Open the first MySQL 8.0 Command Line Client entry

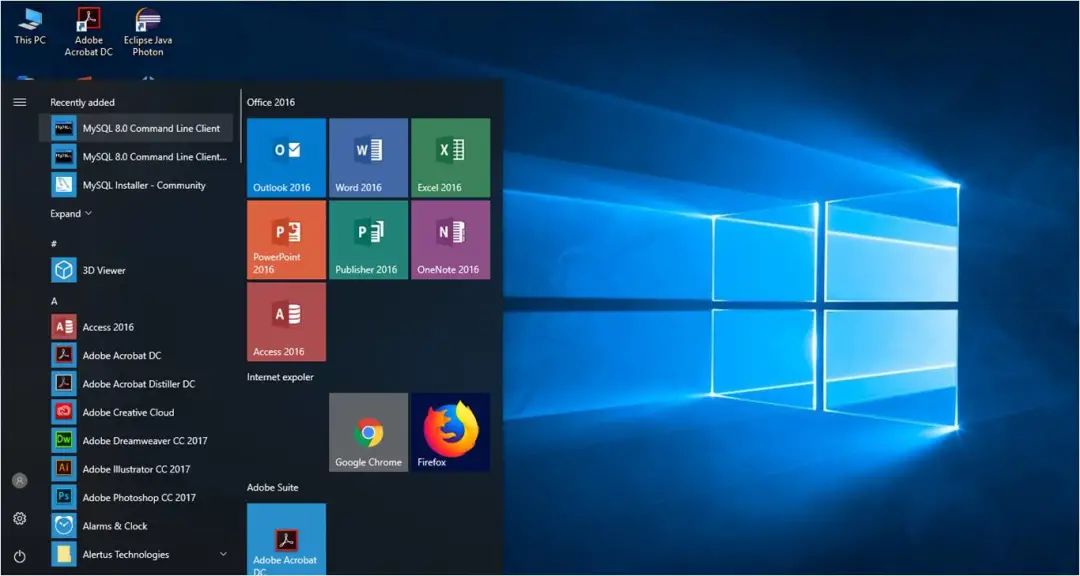click(x=136, y=128)
